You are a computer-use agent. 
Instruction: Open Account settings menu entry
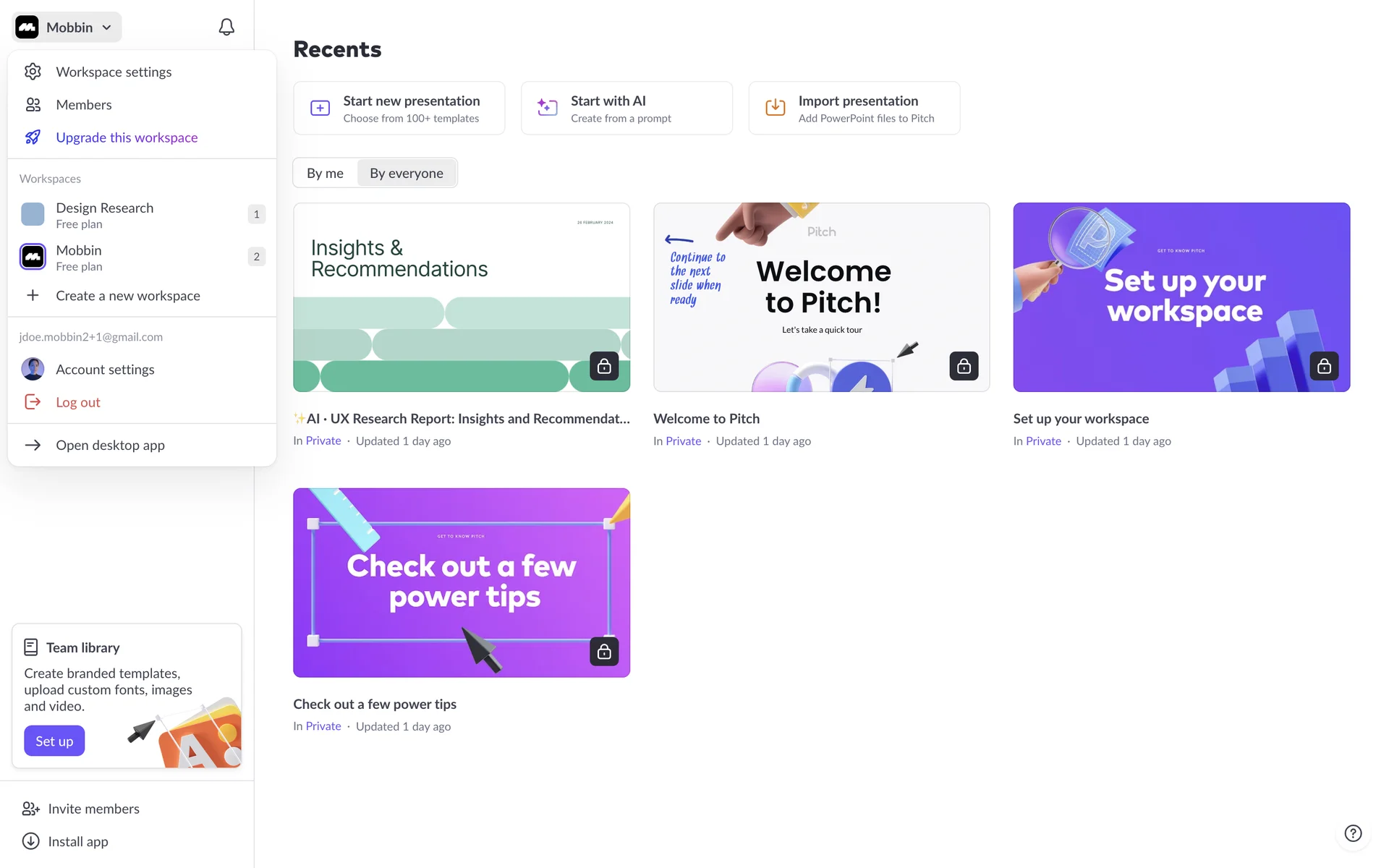tap(105, 370)
